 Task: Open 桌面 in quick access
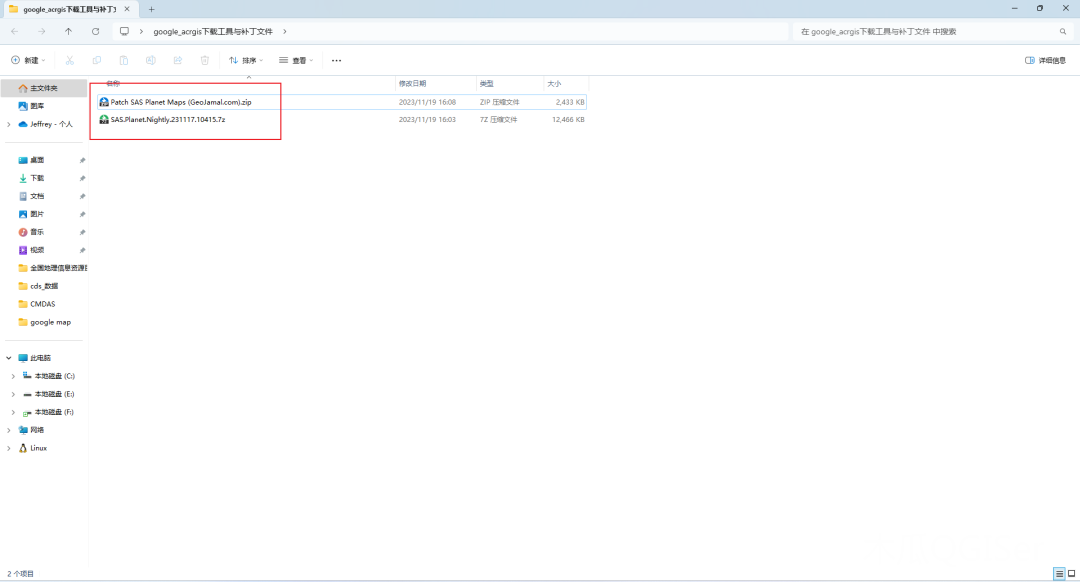coord(37,160)
